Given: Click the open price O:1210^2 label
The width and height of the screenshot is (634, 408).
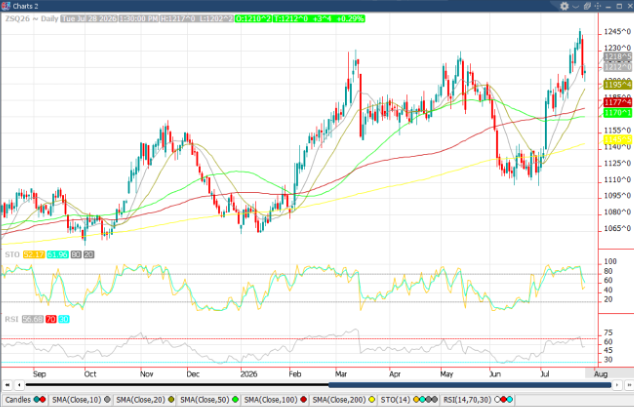Looking at the screenshot, I should coord(254,19).
